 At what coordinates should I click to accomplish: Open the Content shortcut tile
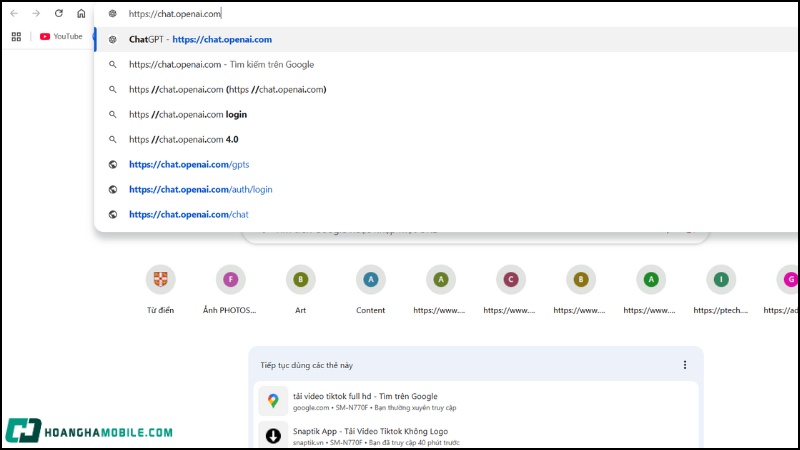pos(370,280)
